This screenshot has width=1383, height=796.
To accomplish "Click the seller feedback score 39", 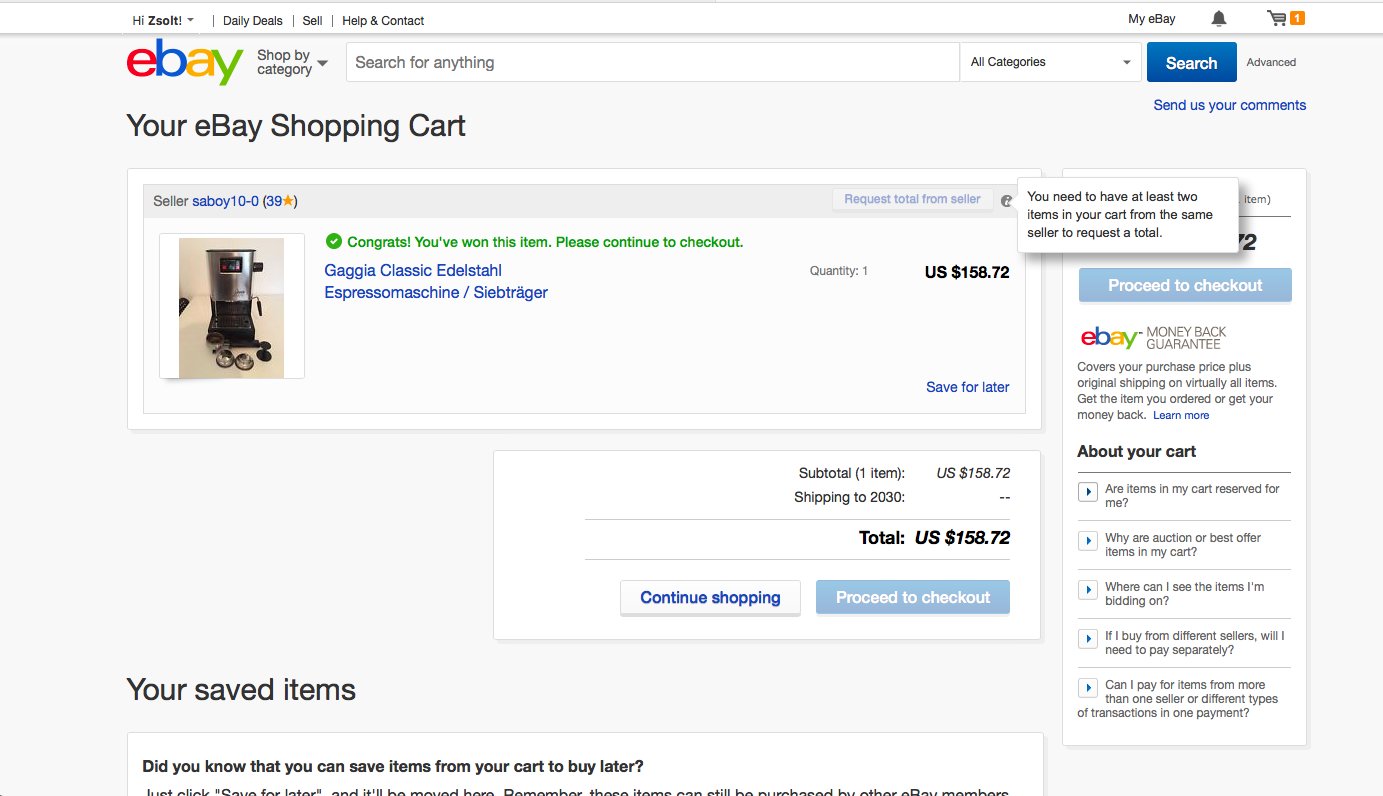I will click(x=274, y=201).
